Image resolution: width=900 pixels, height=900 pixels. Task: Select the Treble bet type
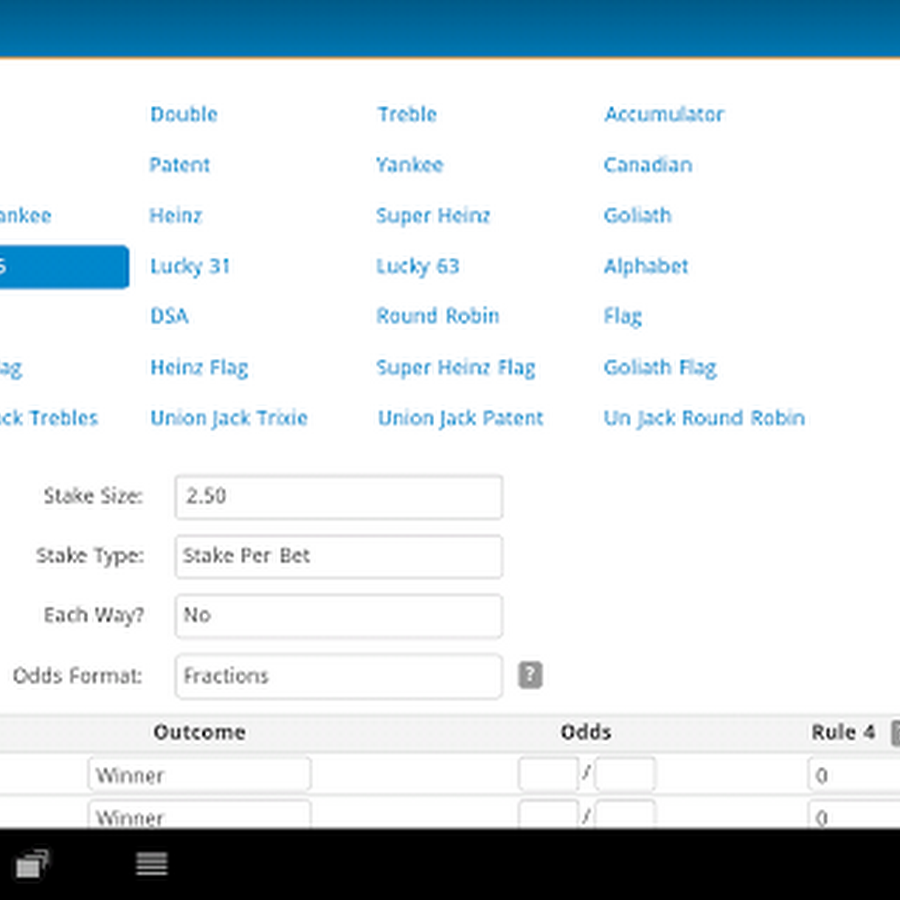coord(407,114)
